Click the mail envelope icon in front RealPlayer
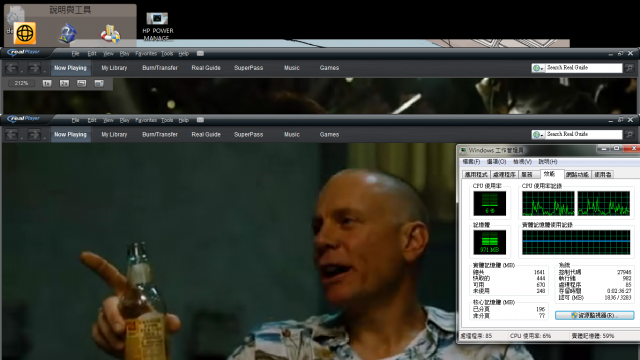 pos(200,120)
